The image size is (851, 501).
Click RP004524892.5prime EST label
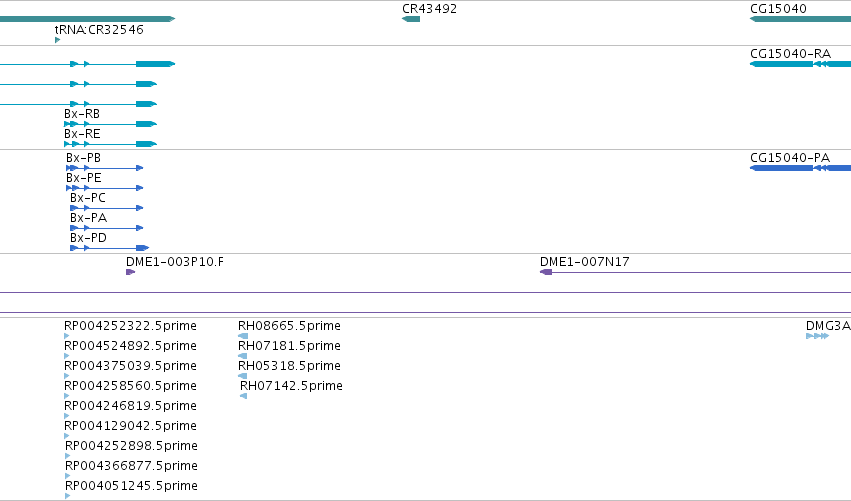[130, 346]
